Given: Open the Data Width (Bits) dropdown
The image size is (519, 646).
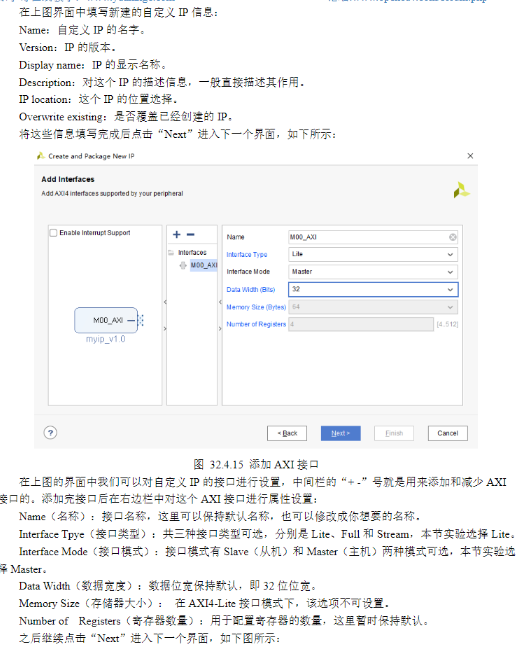Looking at the screenshot, I should coord(373,289).
